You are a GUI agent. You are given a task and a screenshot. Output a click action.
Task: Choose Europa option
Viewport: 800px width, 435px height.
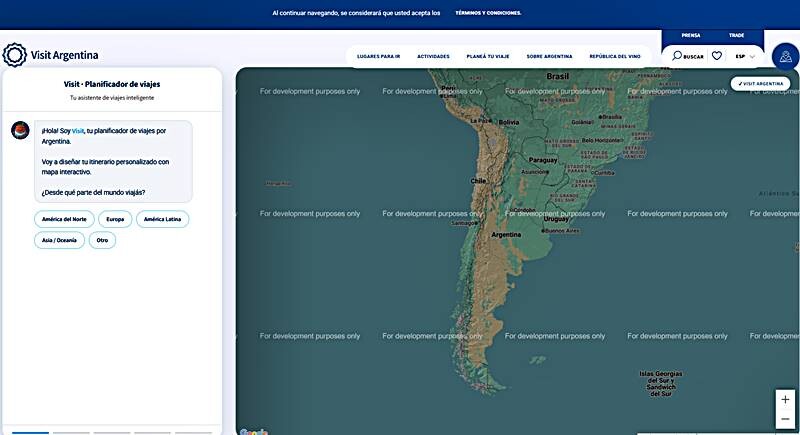coord(115,219)
